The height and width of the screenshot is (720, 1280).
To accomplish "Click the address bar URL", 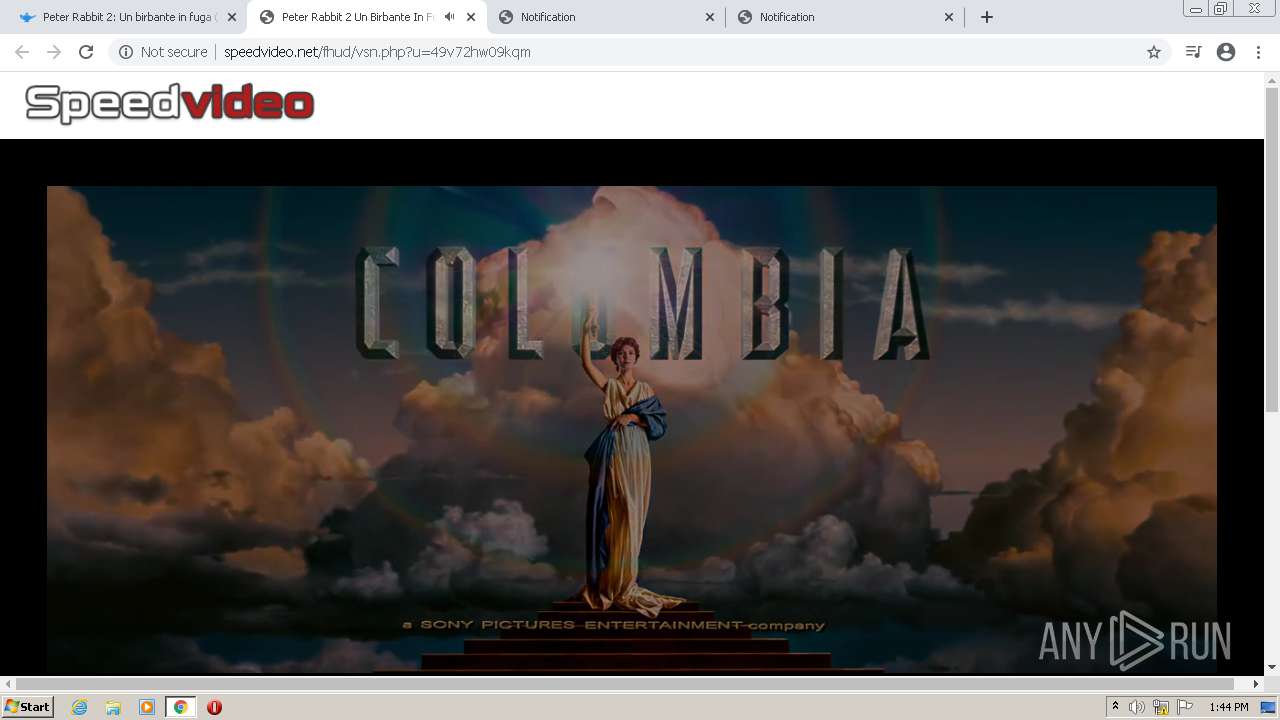I will [377, 52].
